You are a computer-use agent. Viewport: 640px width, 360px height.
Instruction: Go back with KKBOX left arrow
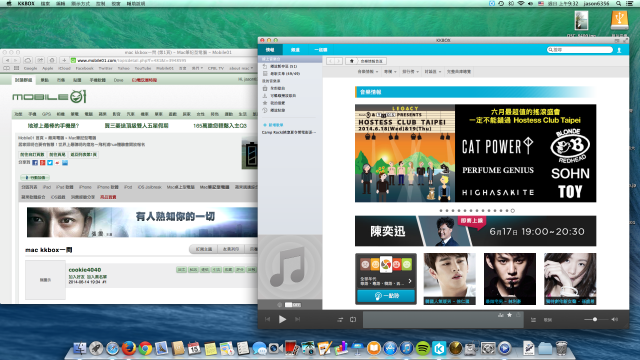coord(330,61)
